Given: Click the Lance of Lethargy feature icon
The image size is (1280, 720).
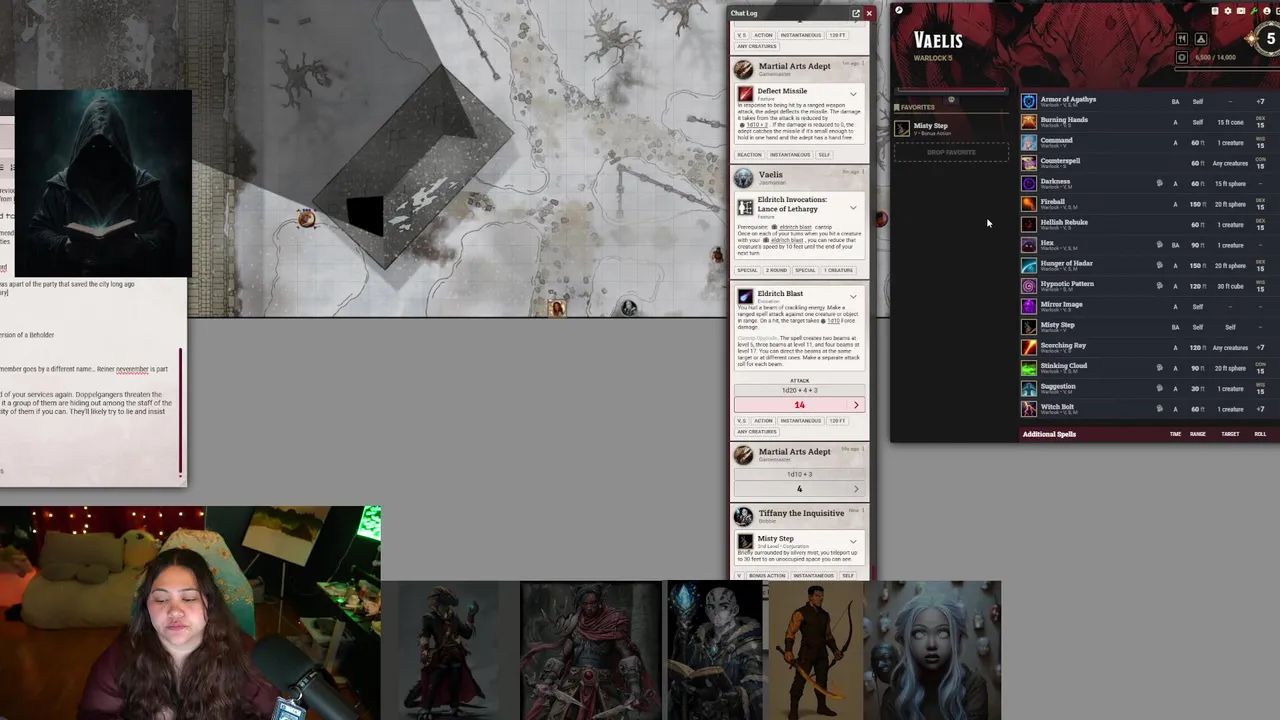Looking at the screenshot, I should coord(745,207).
